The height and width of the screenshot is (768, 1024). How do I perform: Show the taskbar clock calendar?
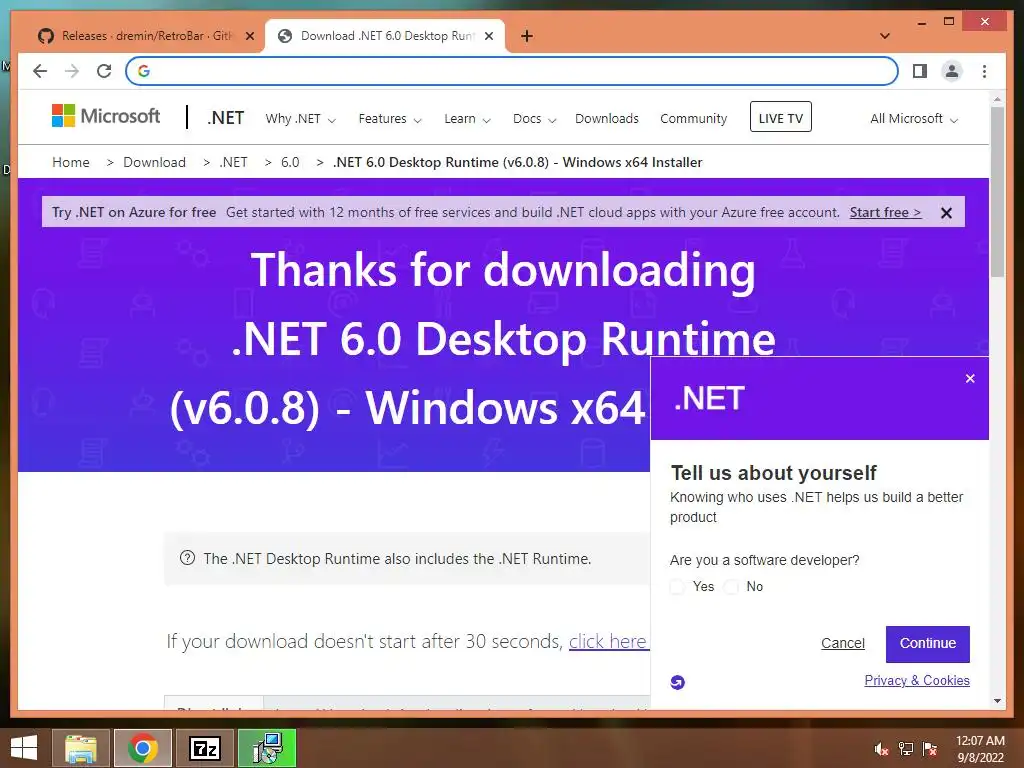click(980, 749)
